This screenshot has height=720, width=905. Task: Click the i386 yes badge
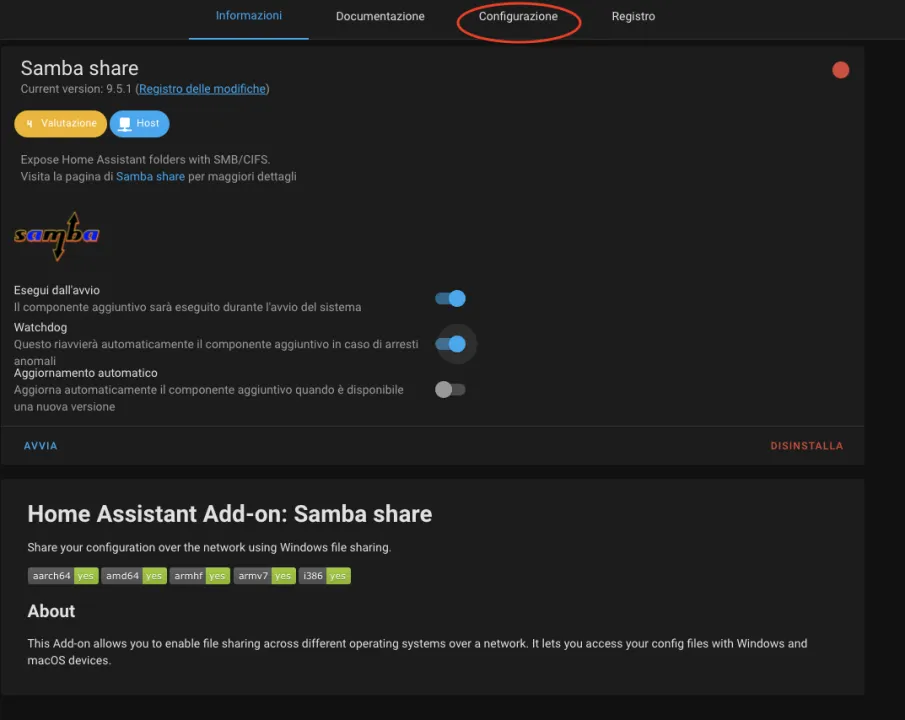324,576
